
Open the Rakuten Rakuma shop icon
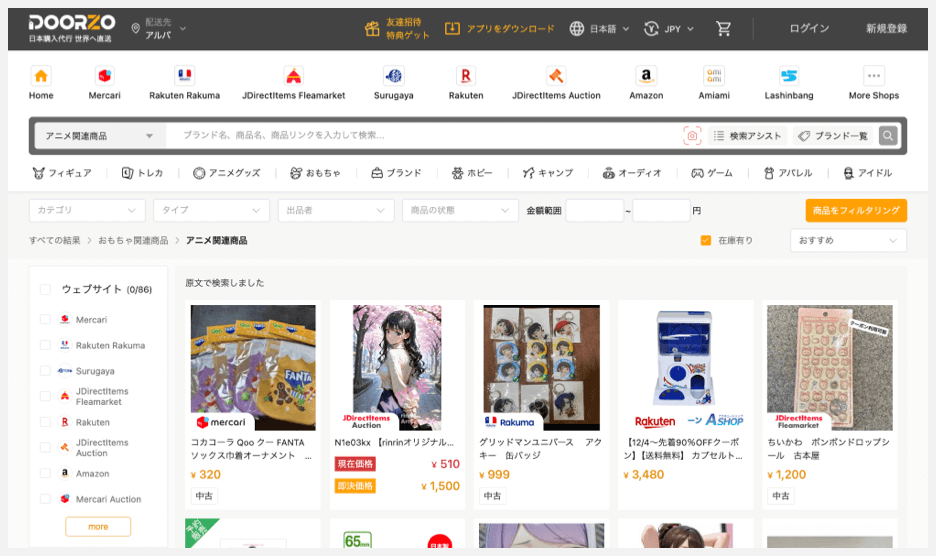coord(184,76)
